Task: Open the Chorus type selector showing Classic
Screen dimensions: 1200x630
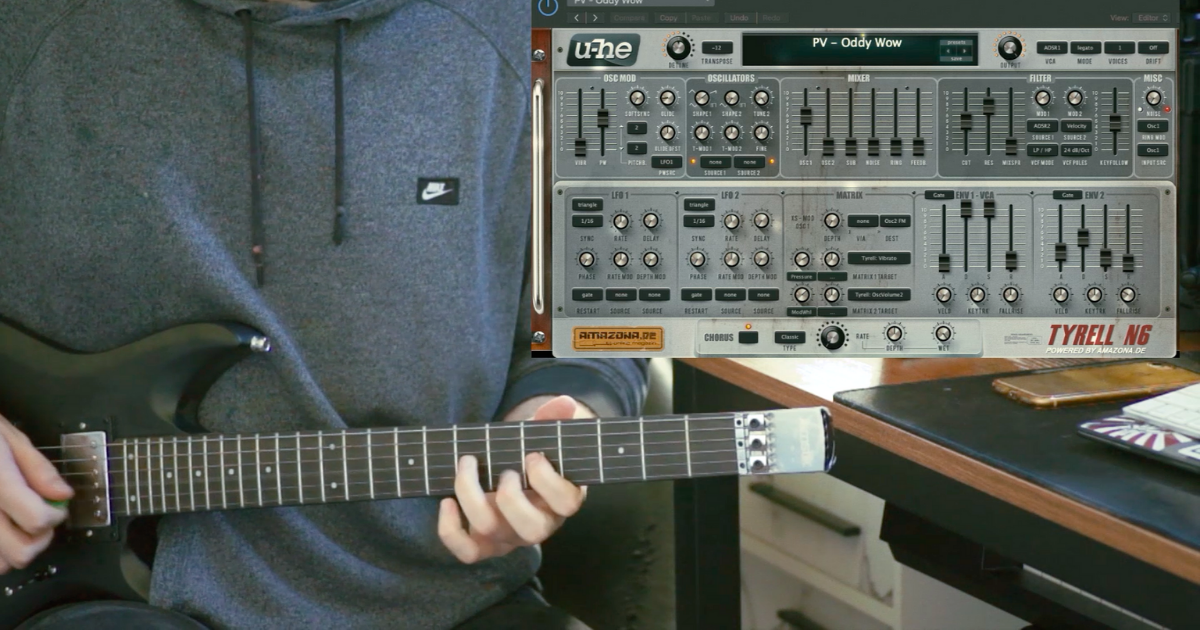Action: (790, 336)
